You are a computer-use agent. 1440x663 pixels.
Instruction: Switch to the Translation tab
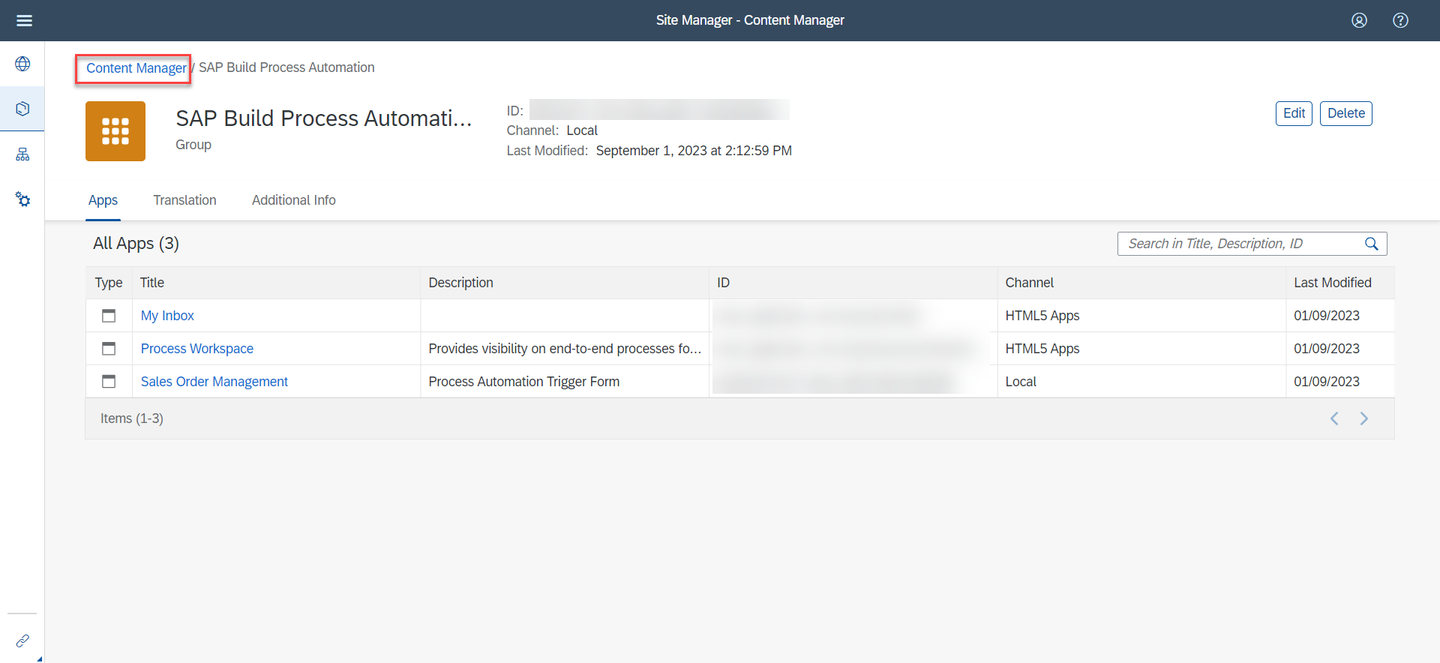pos(185,200)
